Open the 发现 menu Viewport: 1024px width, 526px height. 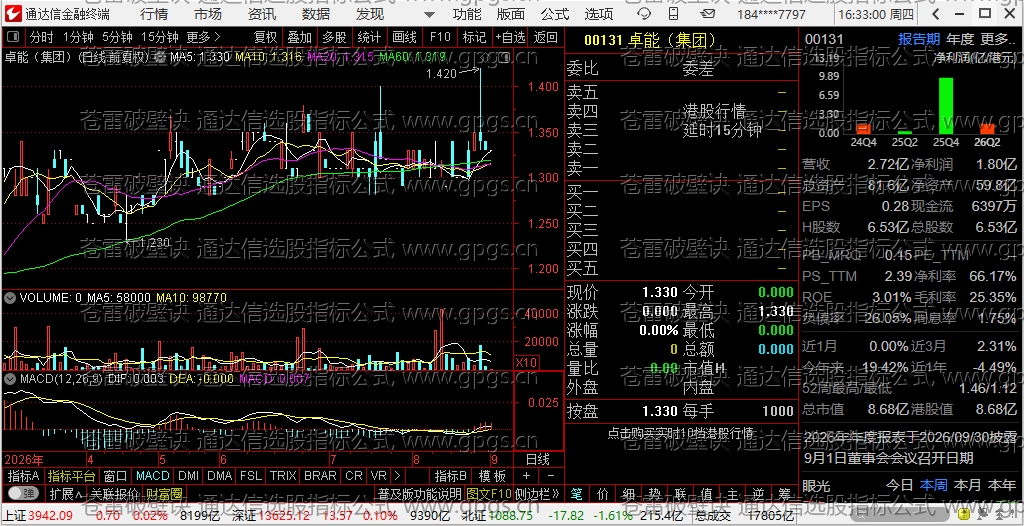(x=370, y=14)
